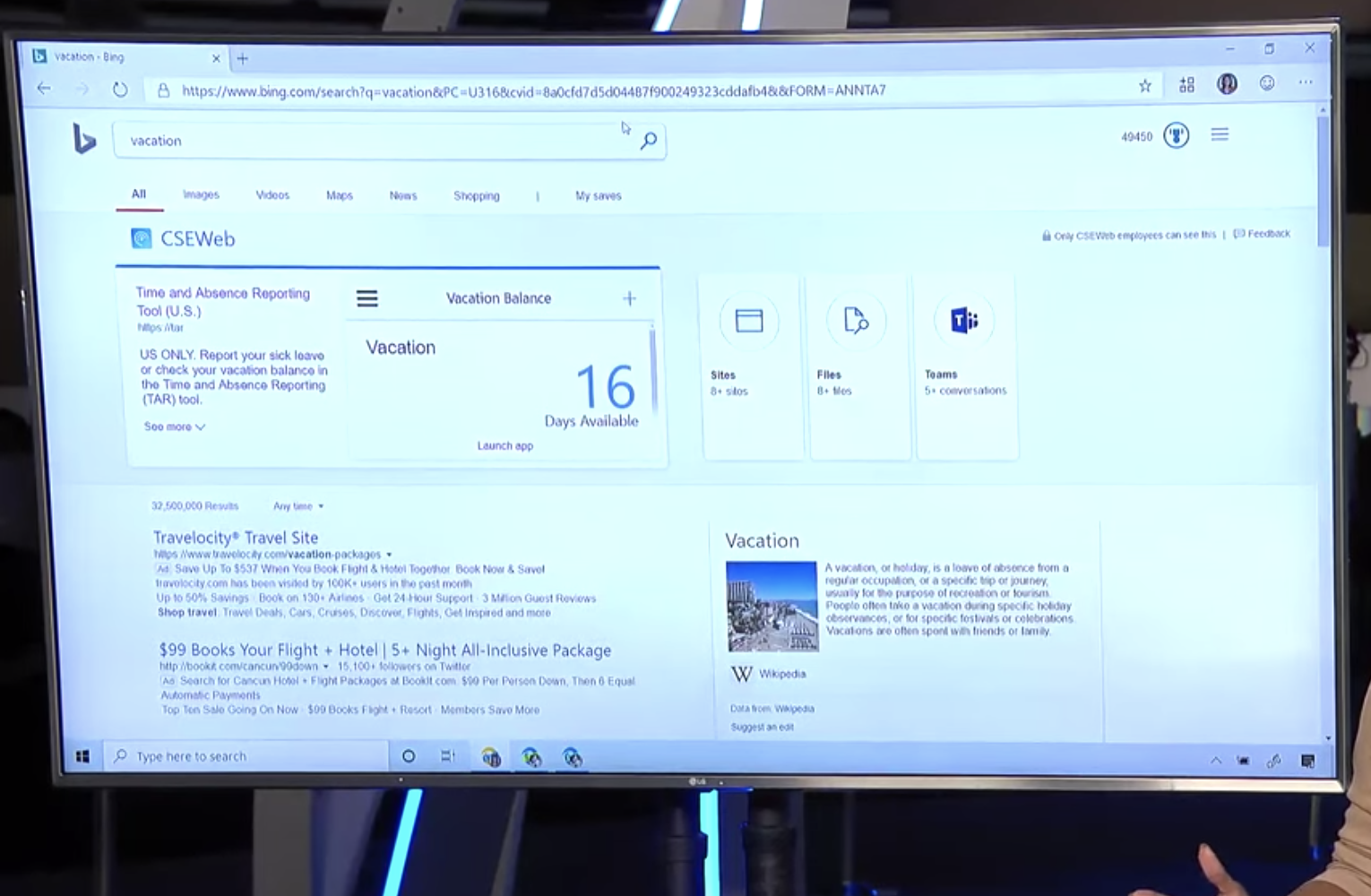The image size is (1371, 896).
Task: Click Suggest an edit in Vacation panel
Action: [x=763, y=727]
